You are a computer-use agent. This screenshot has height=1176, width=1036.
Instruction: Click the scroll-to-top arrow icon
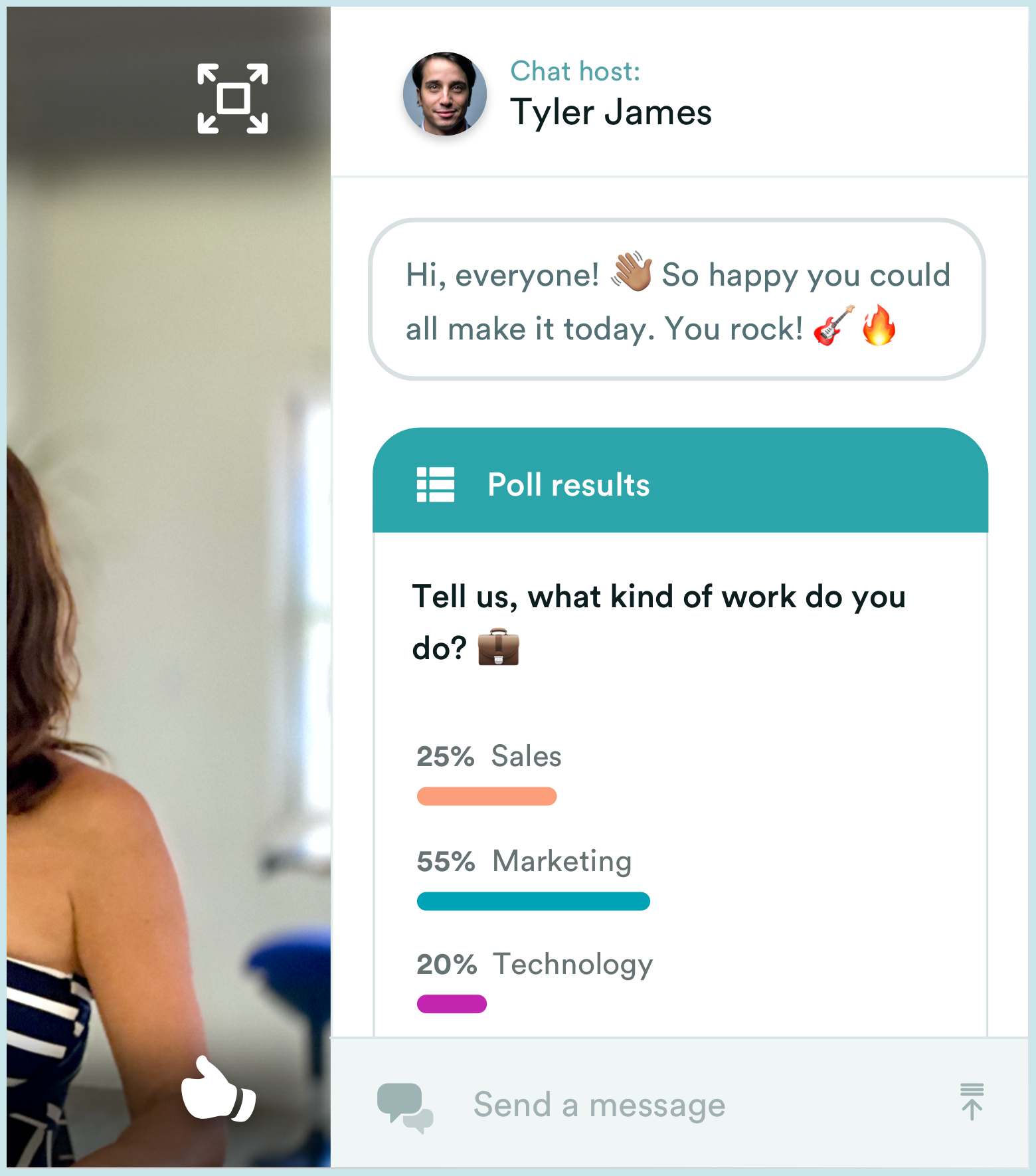(972, 1102)
